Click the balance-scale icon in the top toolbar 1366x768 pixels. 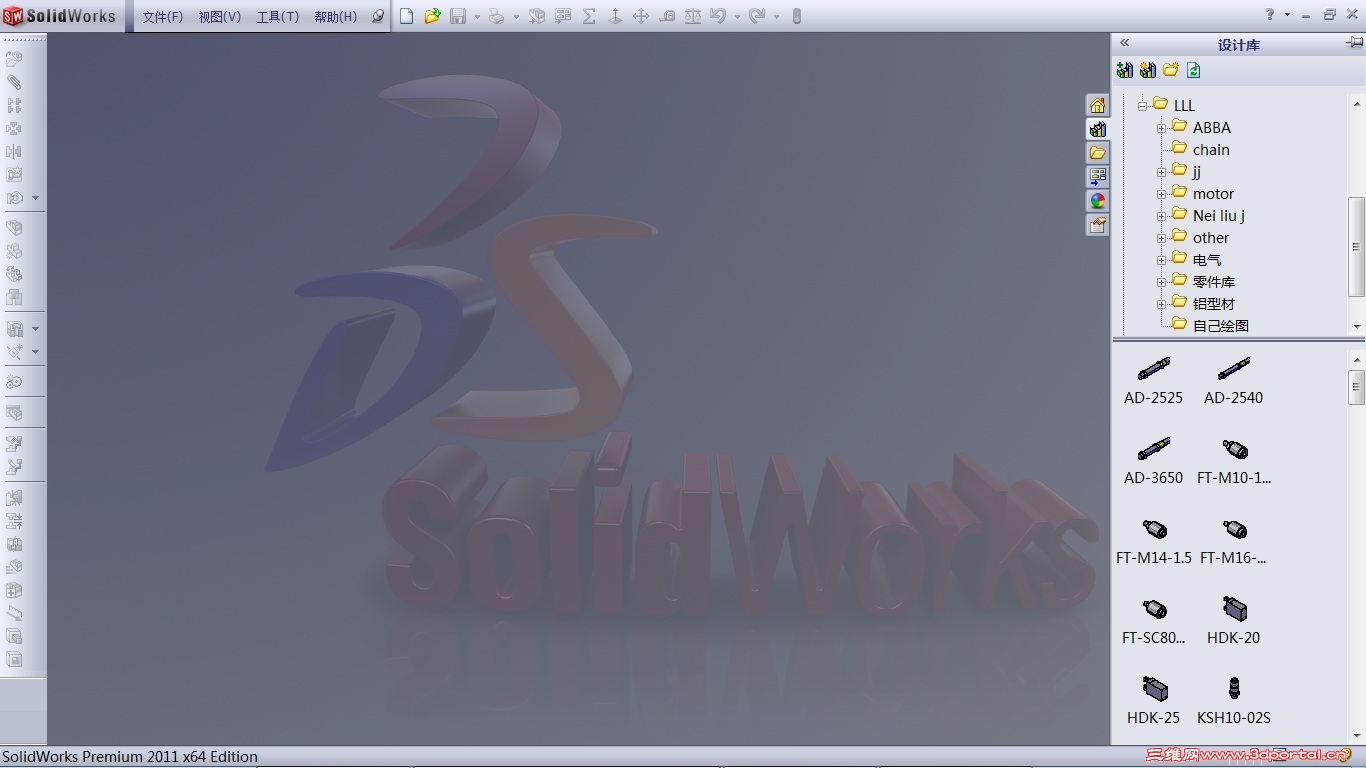692,16
